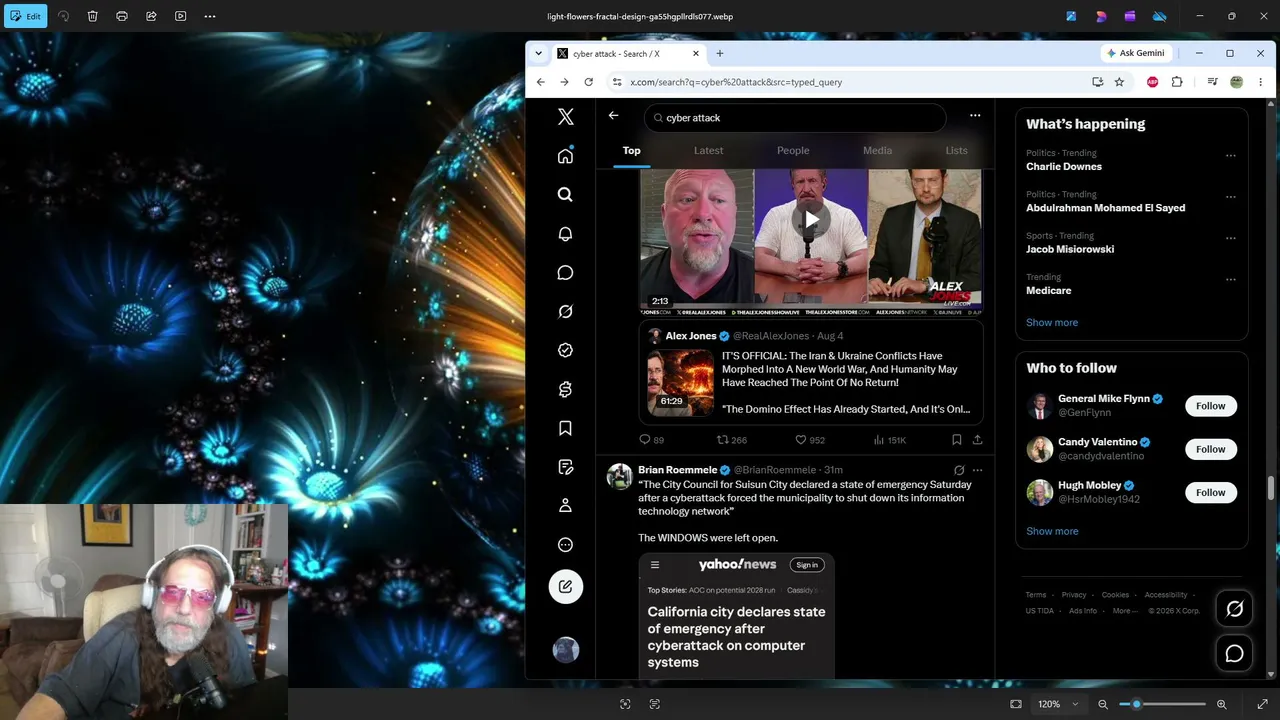Switch to the Media tab
The image size is (1280, 720).
coord(877,151)
